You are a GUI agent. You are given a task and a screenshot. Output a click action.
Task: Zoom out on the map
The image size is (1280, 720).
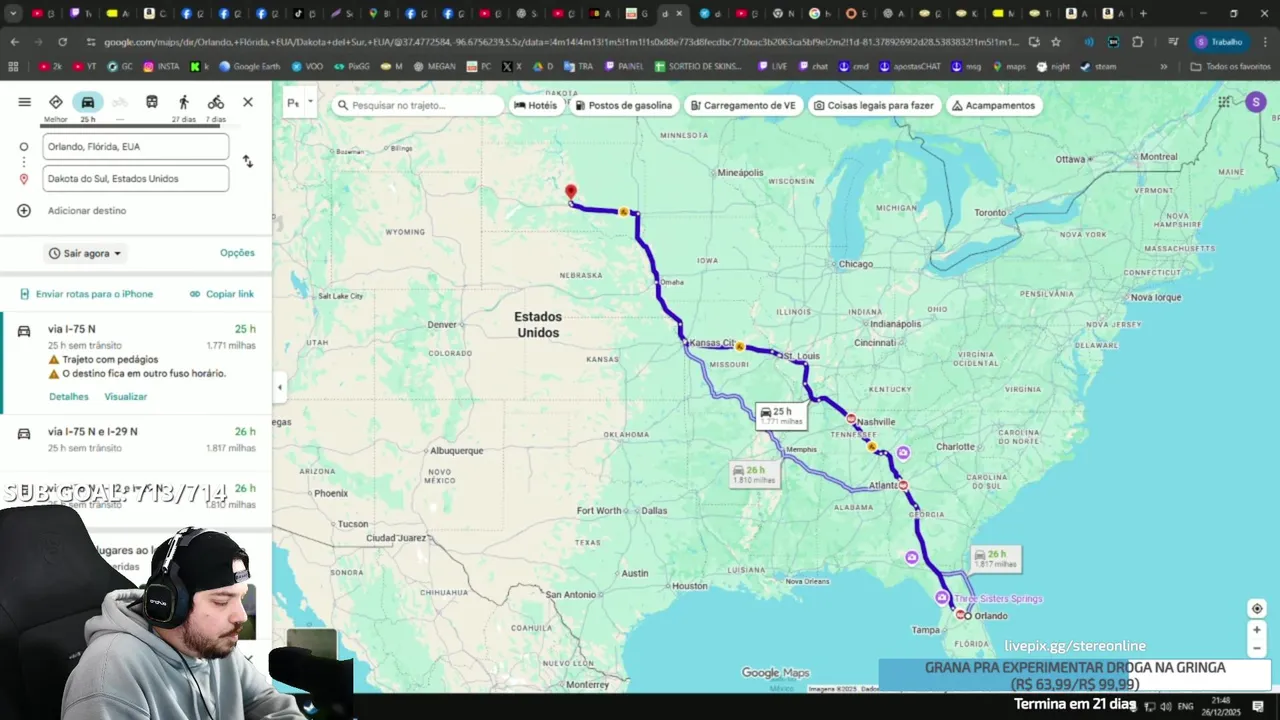click(x=1257, y=649)
